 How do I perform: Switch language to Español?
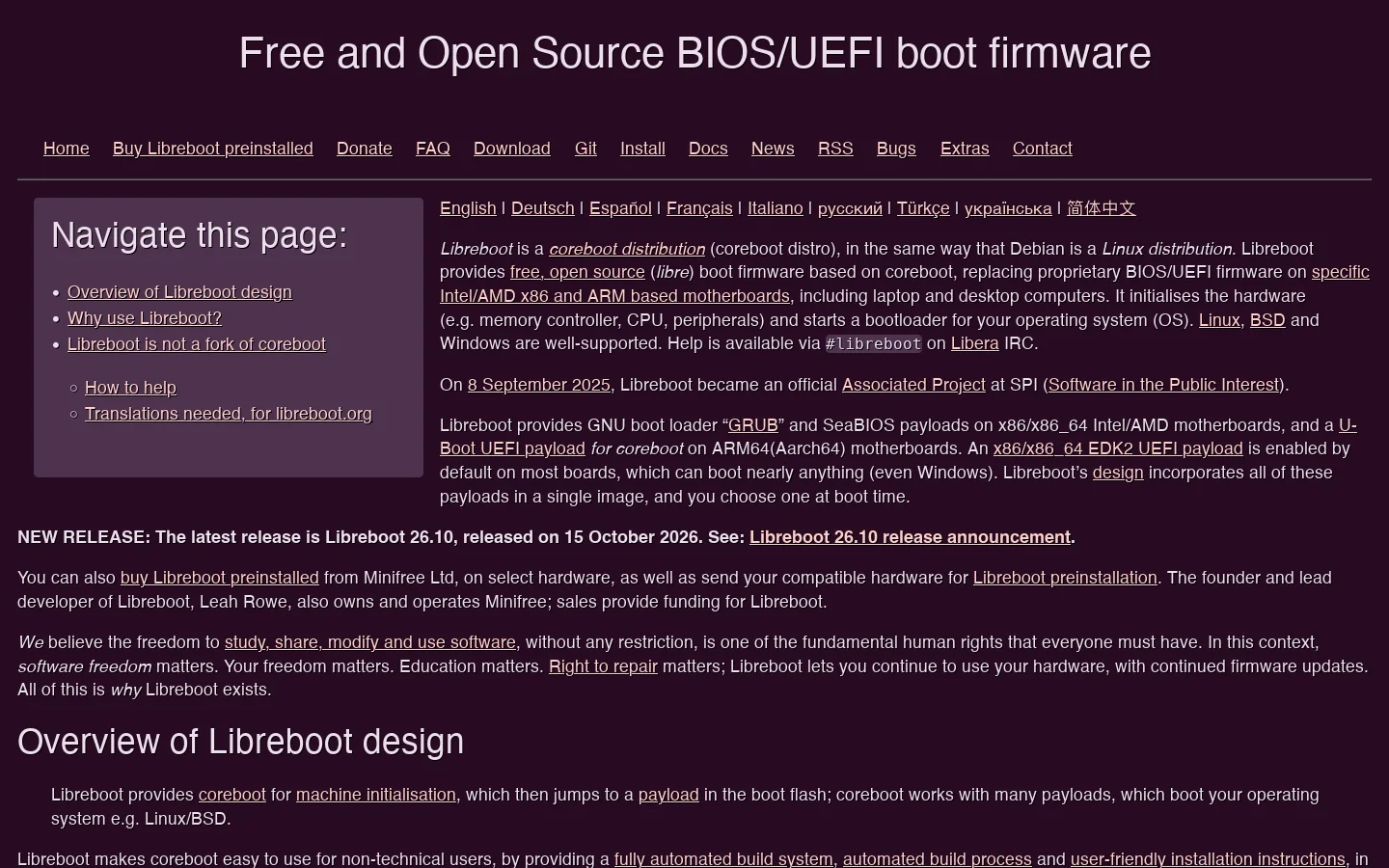click(620, 208)
